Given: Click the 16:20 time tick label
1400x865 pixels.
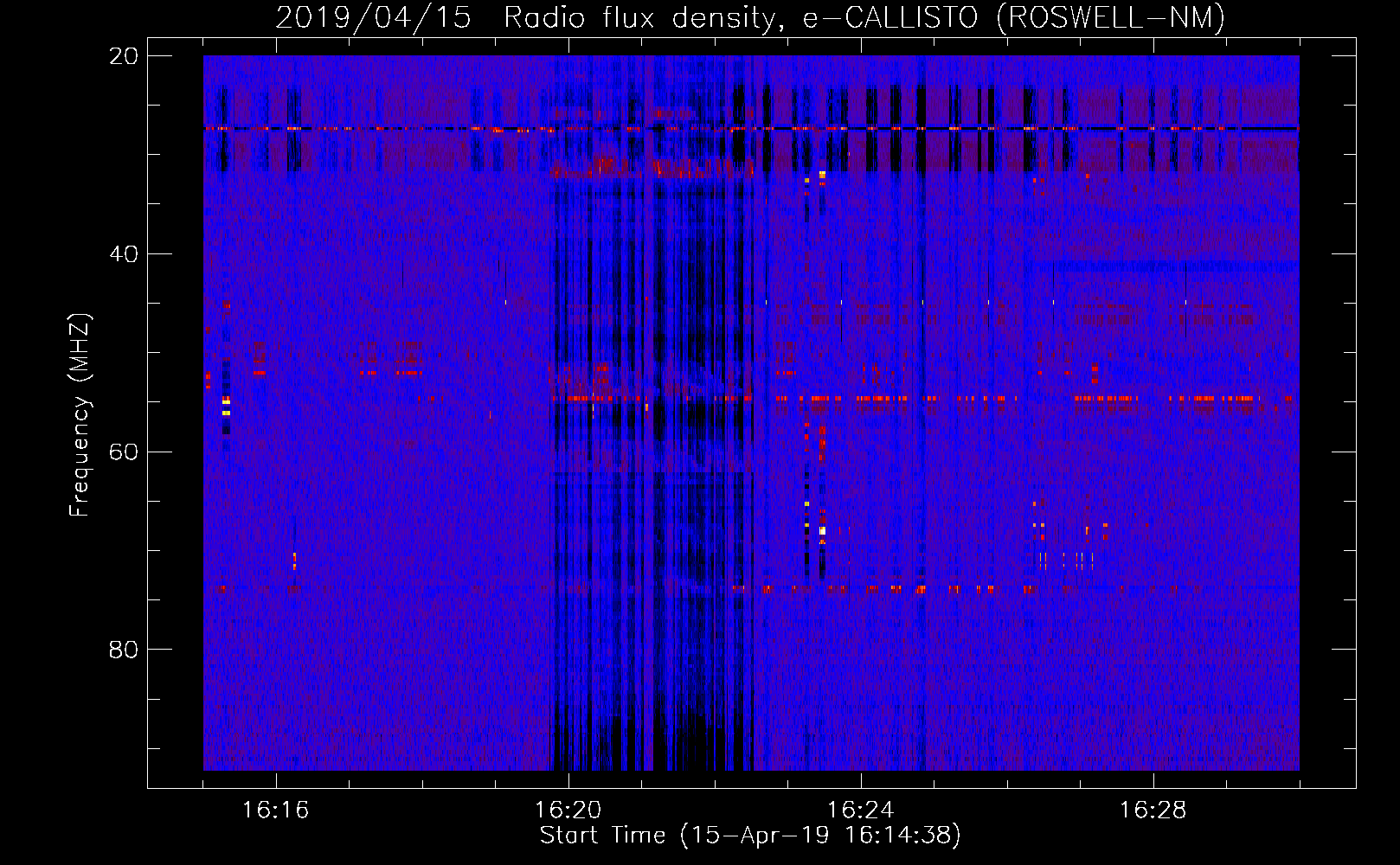Looking at the screenshot, I should [568, 811].
